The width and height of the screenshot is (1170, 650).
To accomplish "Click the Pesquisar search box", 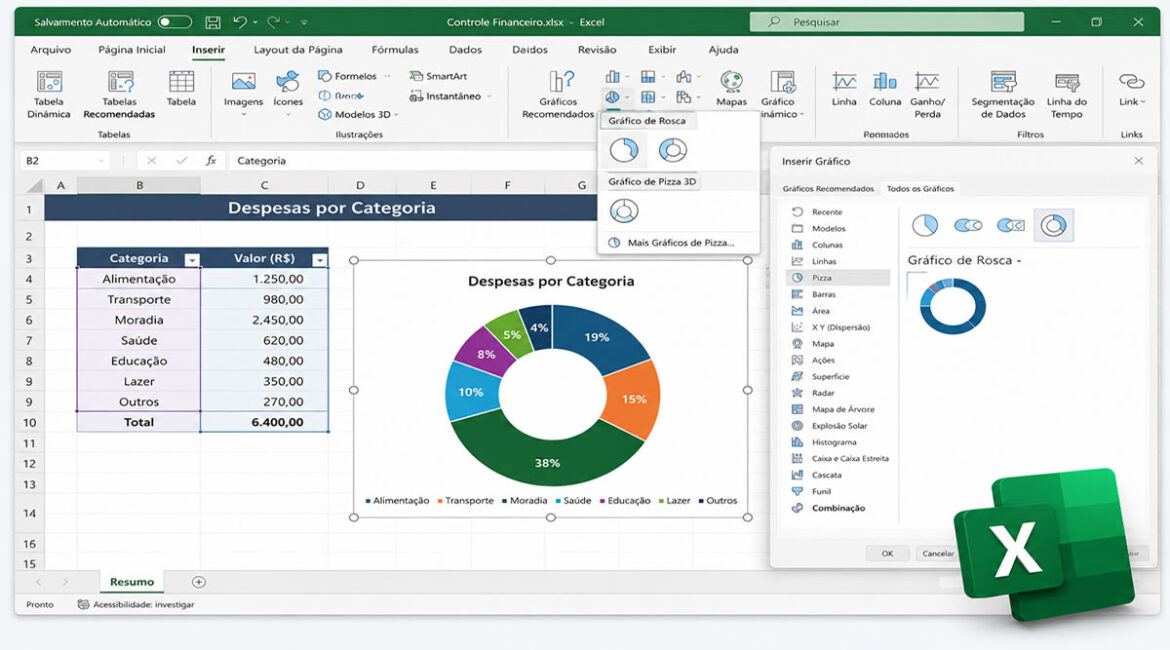I will [x=886, y=22].
